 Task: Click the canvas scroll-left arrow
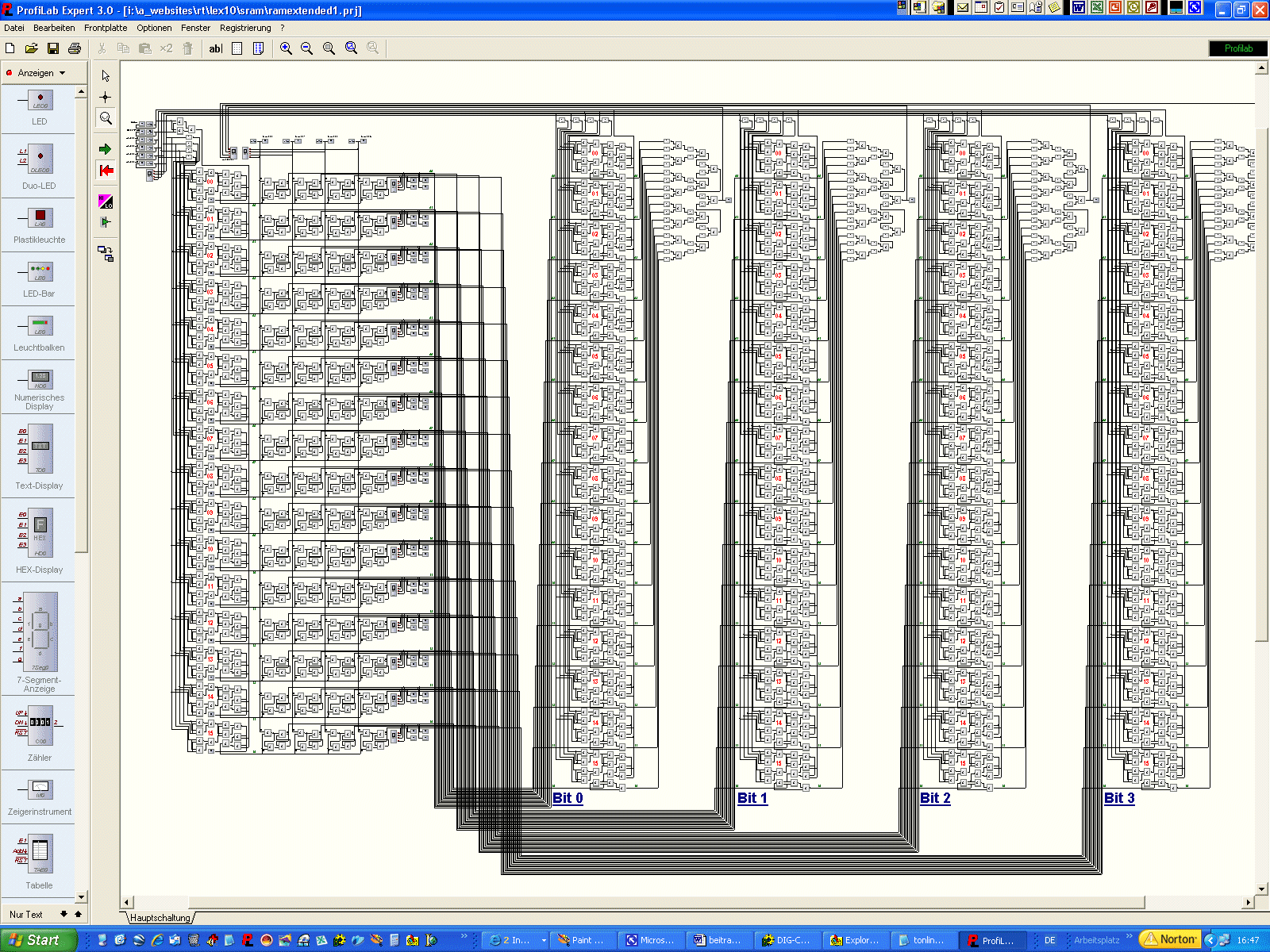pyautogui.click(x=127, y=903)
